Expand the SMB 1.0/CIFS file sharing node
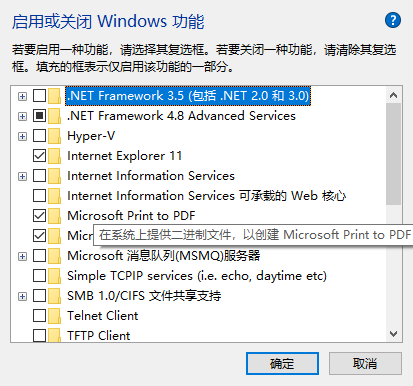 click(x=22, y=296)
